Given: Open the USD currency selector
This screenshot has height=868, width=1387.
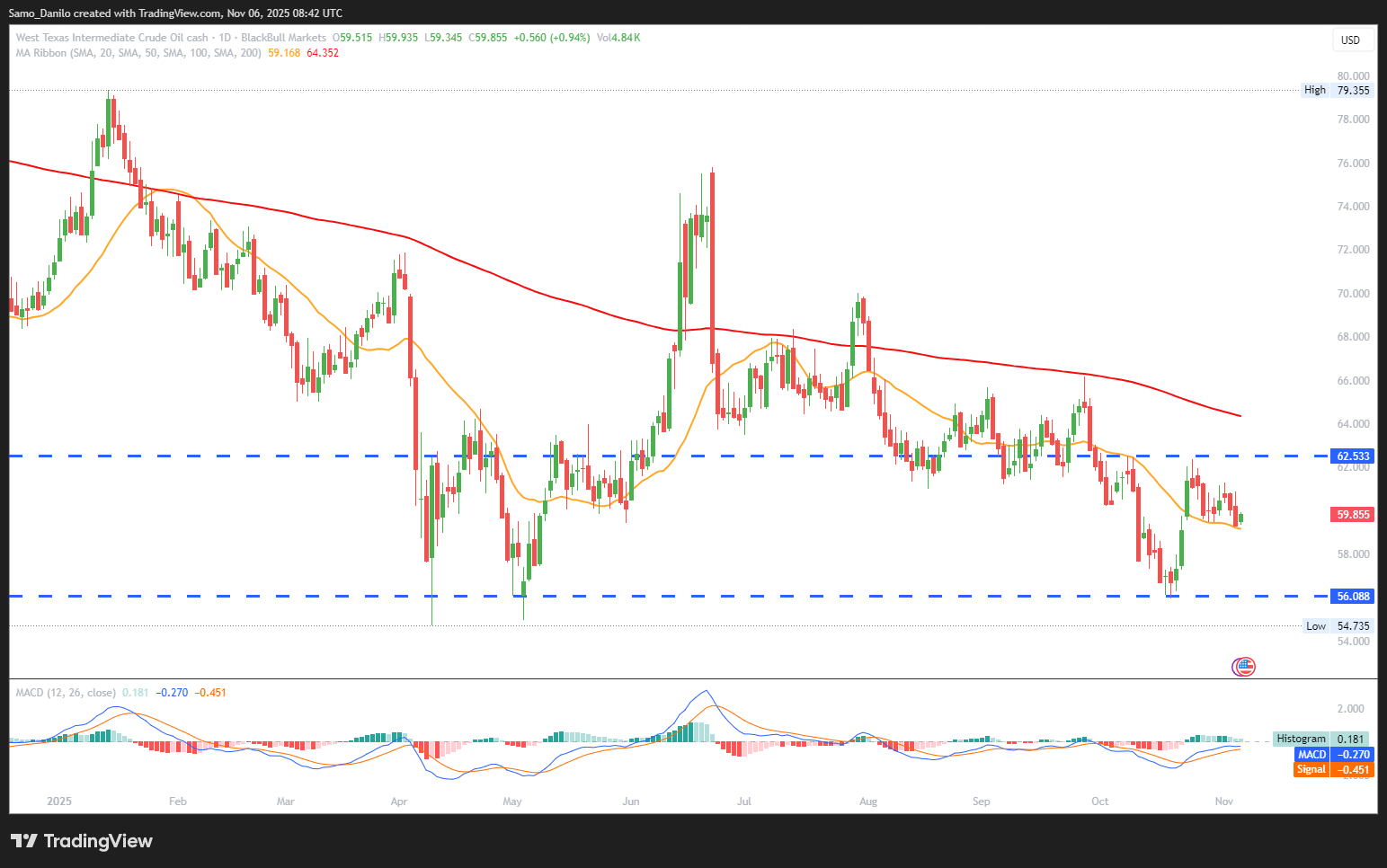Looking at the screenshot, I should point(1350,40).
